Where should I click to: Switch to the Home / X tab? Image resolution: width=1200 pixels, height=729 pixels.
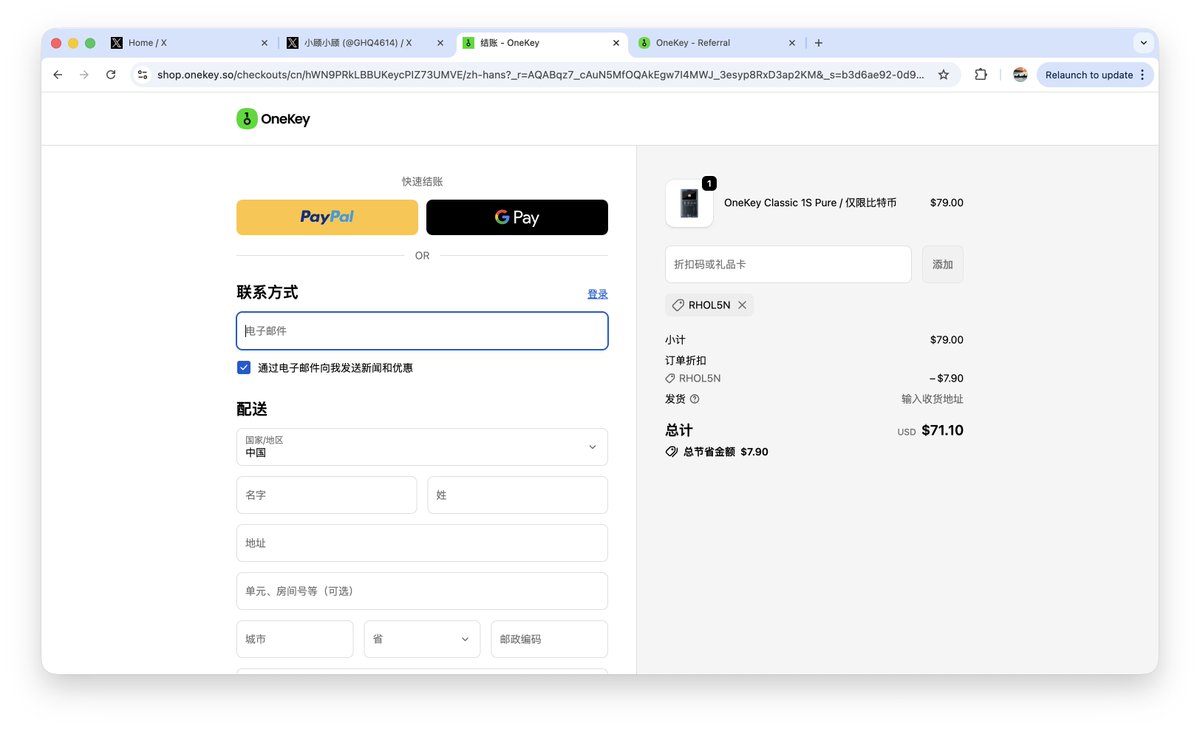[x=190, y=43]
